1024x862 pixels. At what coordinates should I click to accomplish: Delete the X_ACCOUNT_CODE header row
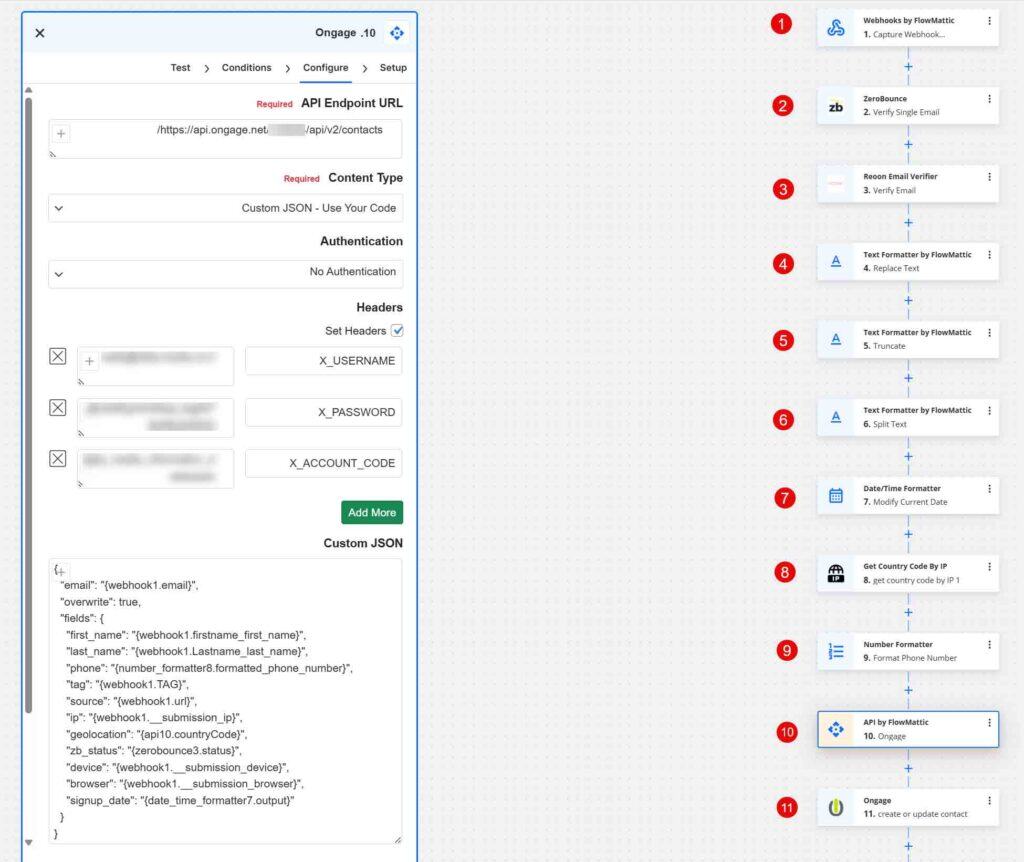point(58,459)
